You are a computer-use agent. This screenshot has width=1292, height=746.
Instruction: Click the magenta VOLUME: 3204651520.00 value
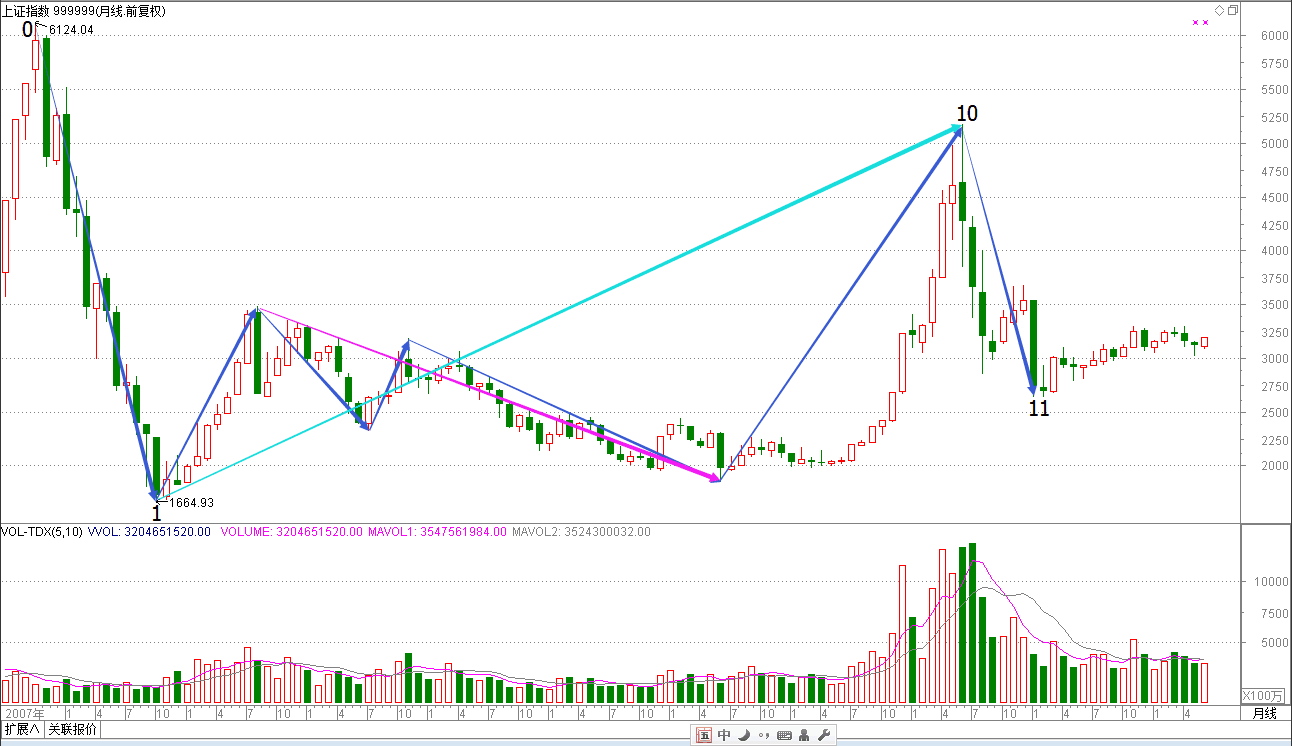tap(291, 532)
